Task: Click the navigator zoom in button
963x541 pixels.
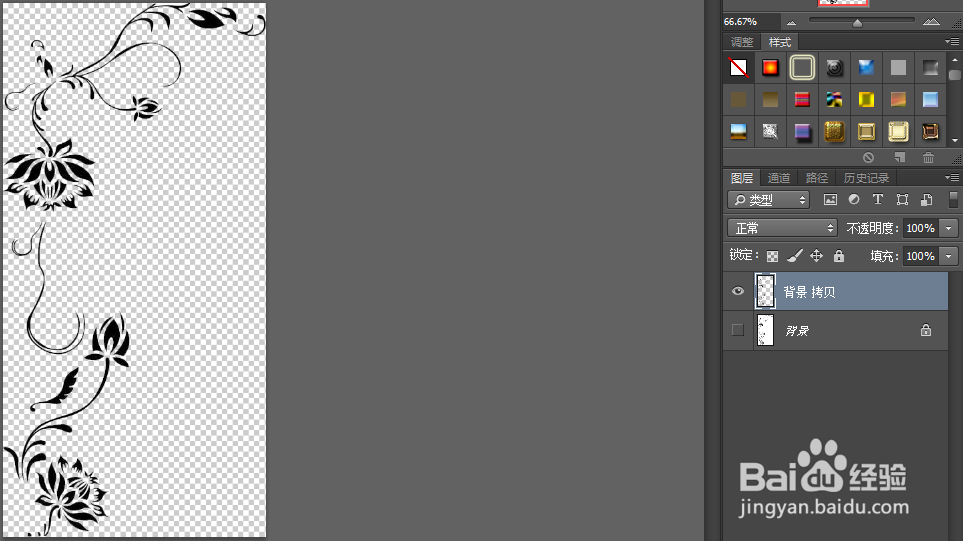Action: point(931,22)
